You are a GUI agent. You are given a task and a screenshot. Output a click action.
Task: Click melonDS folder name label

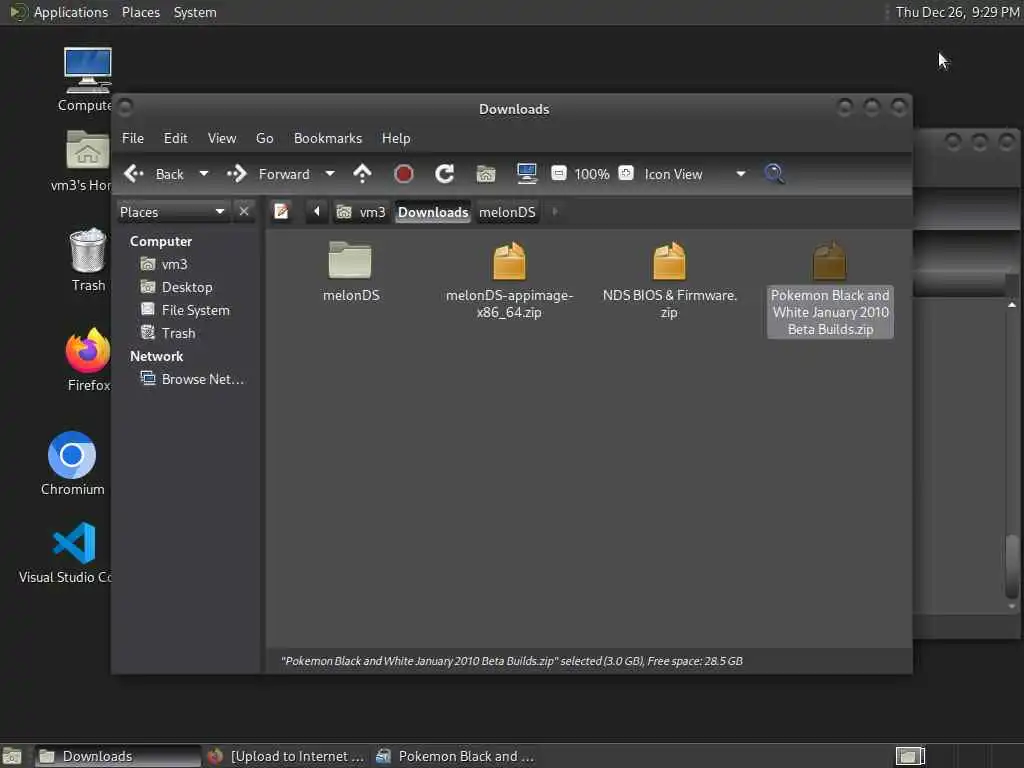tap(351, 295)
